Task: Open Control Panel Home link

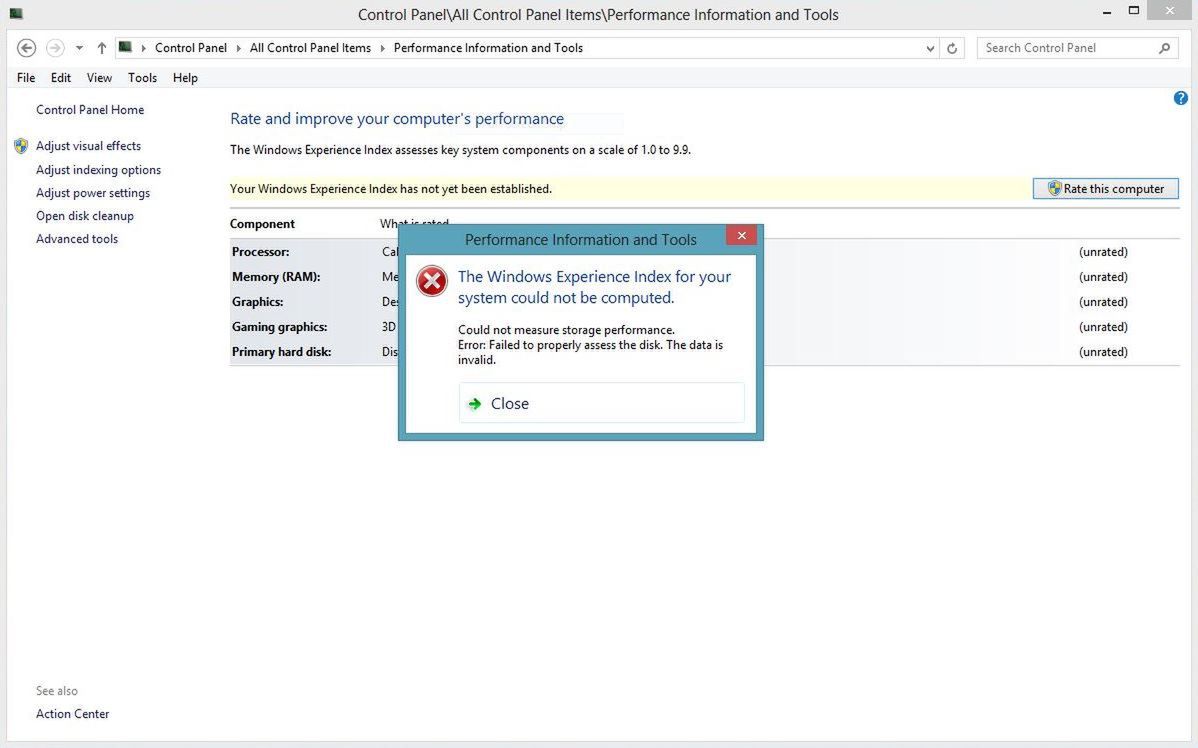Action: click(90, 110)
